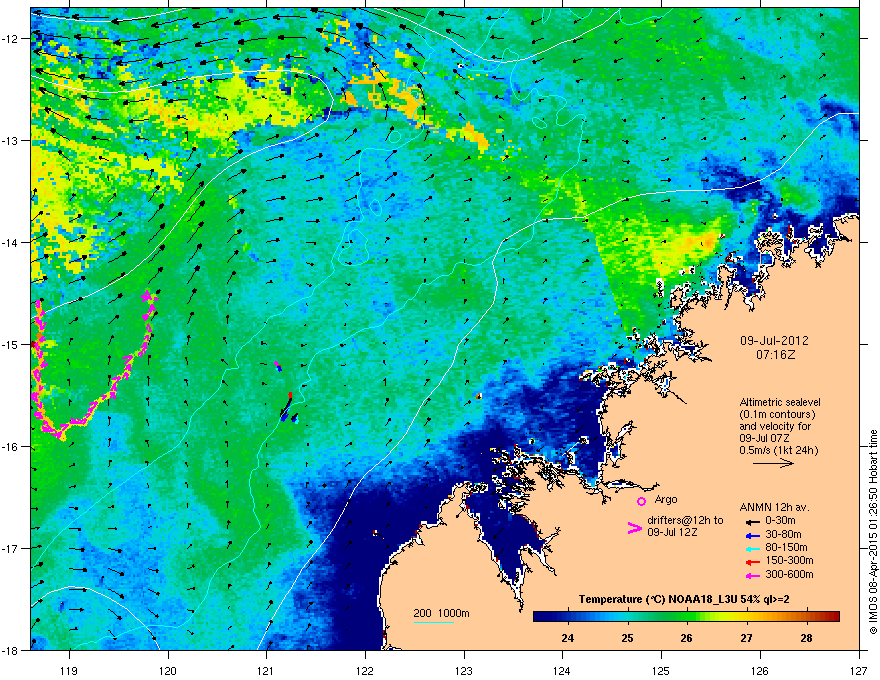Click the blue 30-80m ANMN arrow

point(753,535)
